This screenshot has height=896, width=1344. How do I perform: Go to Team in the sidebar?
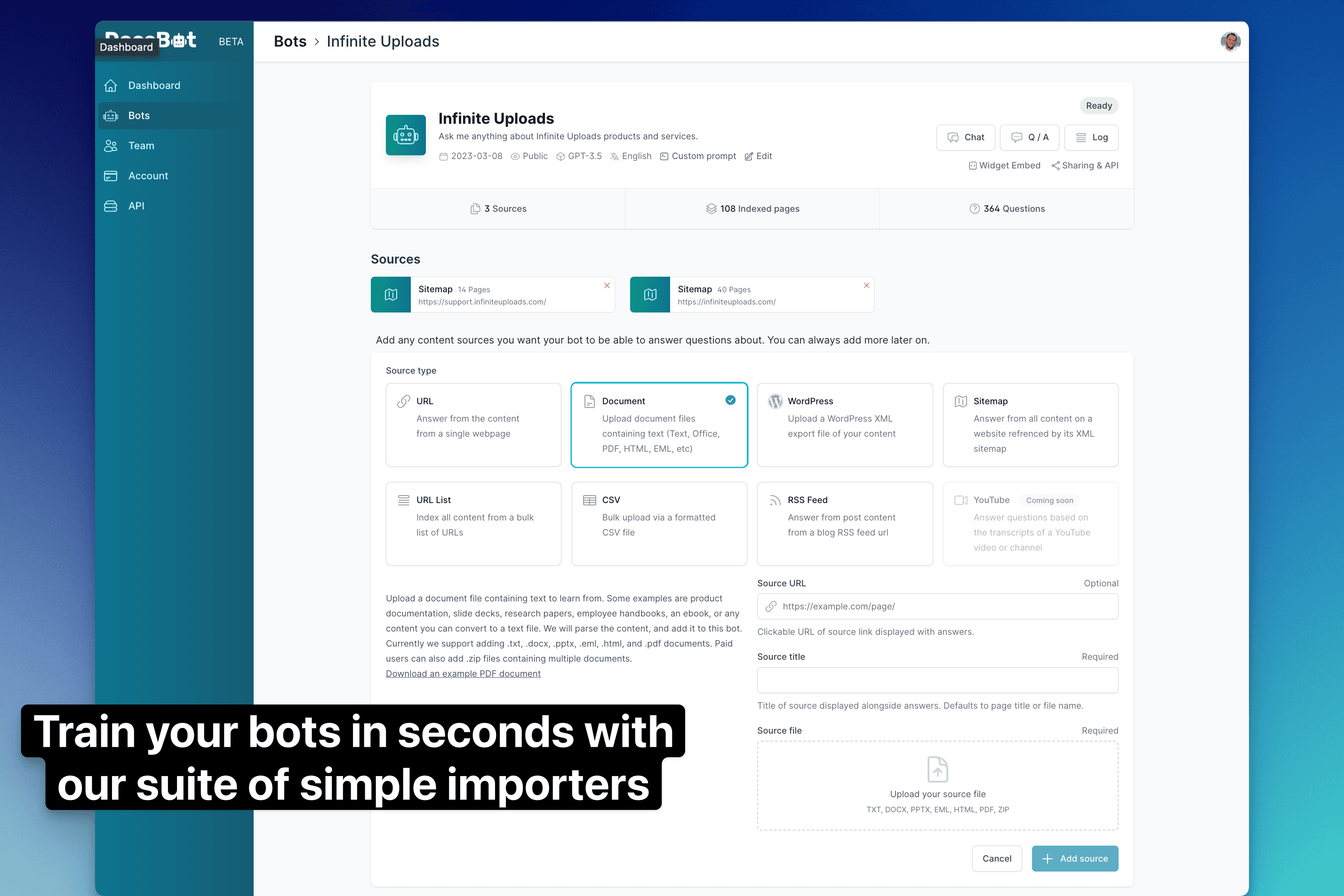(x=141, y=146)
